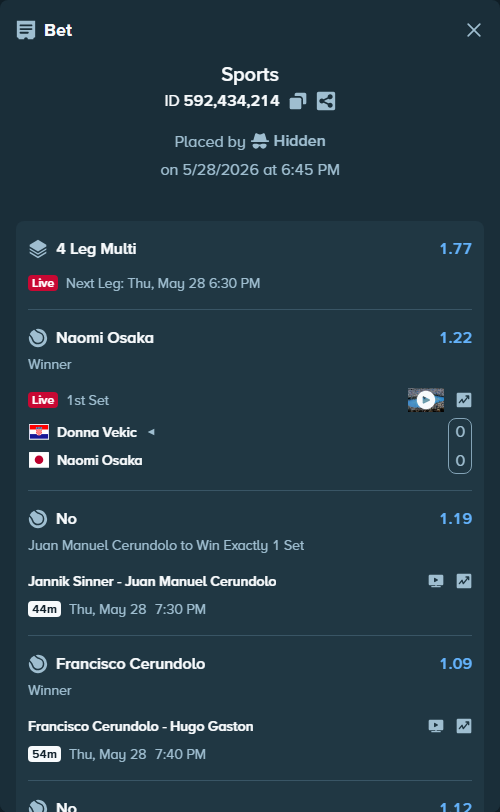Close the Bet panel
The width and height of the screenshot is (500, 812).
click(474, 30)
